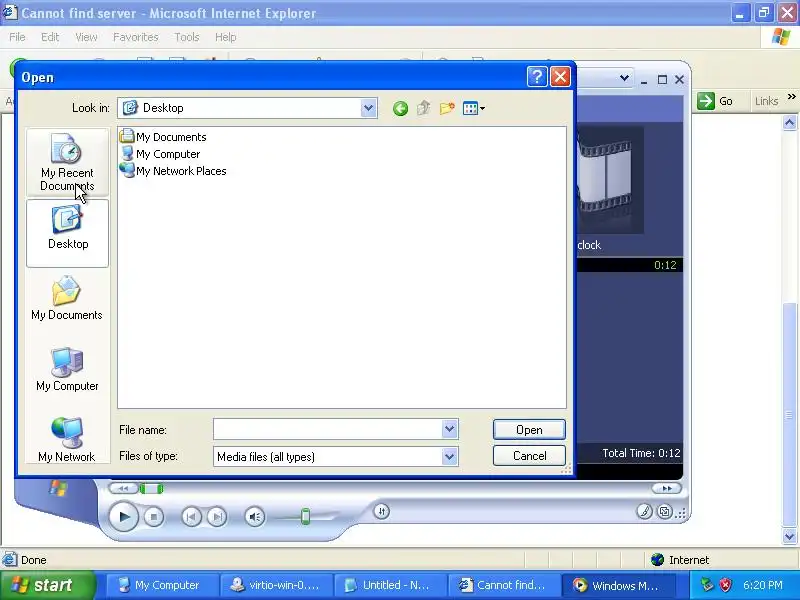Switch to virtio-win taskbar button

pos(276,585)
